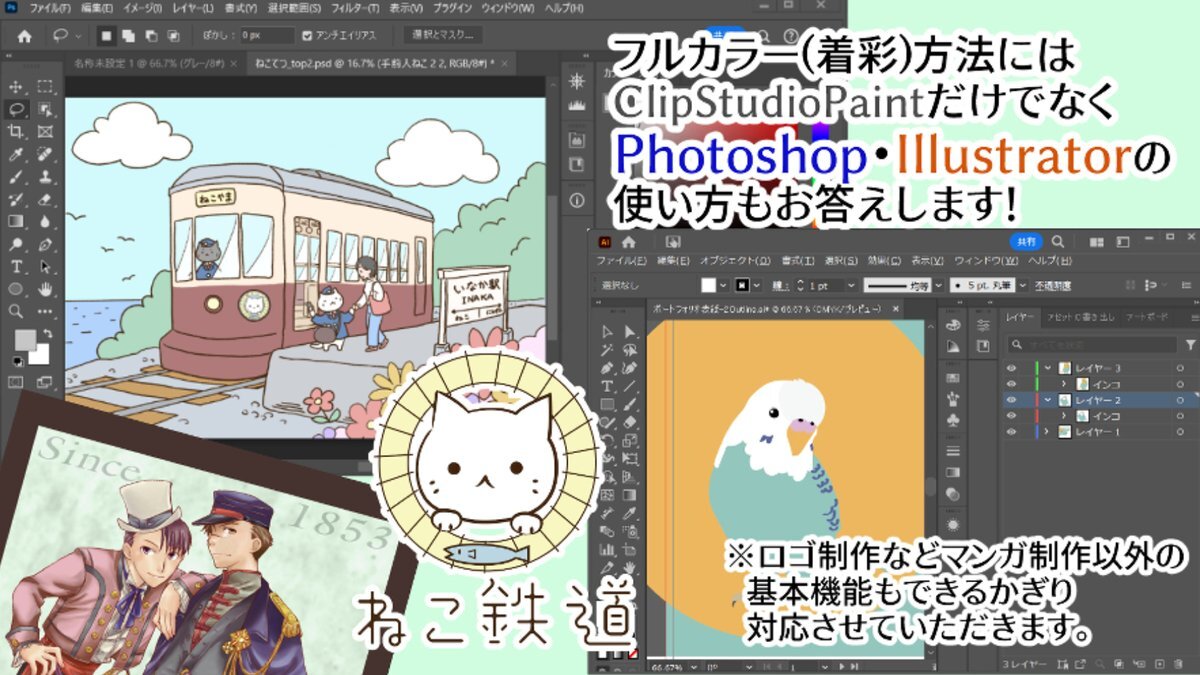Viewport: 1200px width, 675px height.
Task: Select the Selection tool in Illustrator
Action: coord(607,332)
